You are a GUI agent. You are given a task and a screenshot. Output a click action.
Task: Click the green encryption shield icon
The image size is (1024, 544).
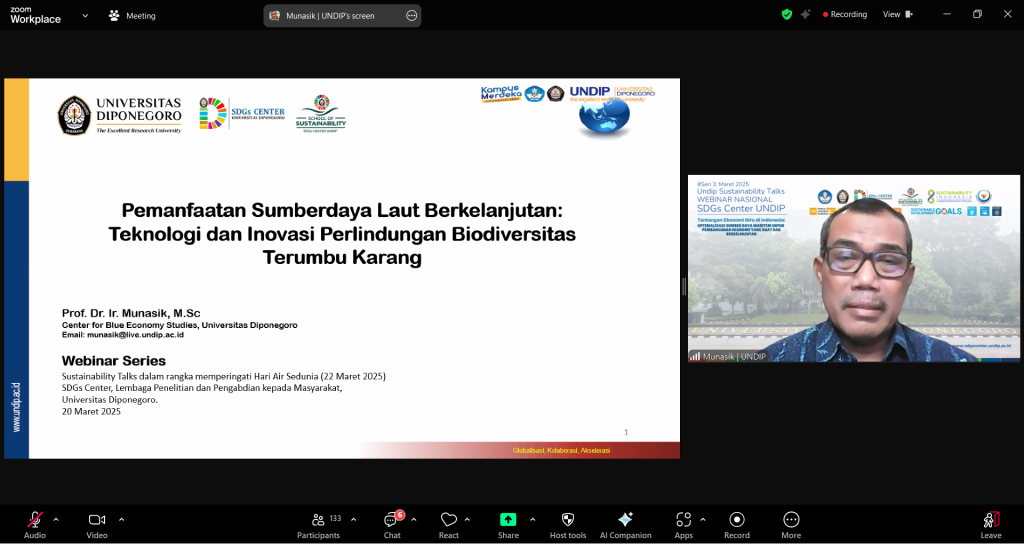click(x=787, y=15)
